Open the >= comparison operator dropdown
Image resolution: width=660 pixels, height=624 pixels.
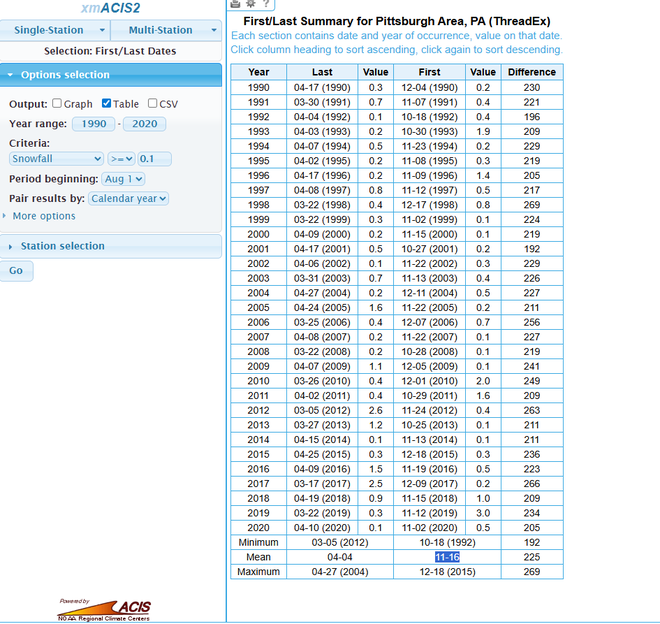pyautogui.click(x=121, y=158)
